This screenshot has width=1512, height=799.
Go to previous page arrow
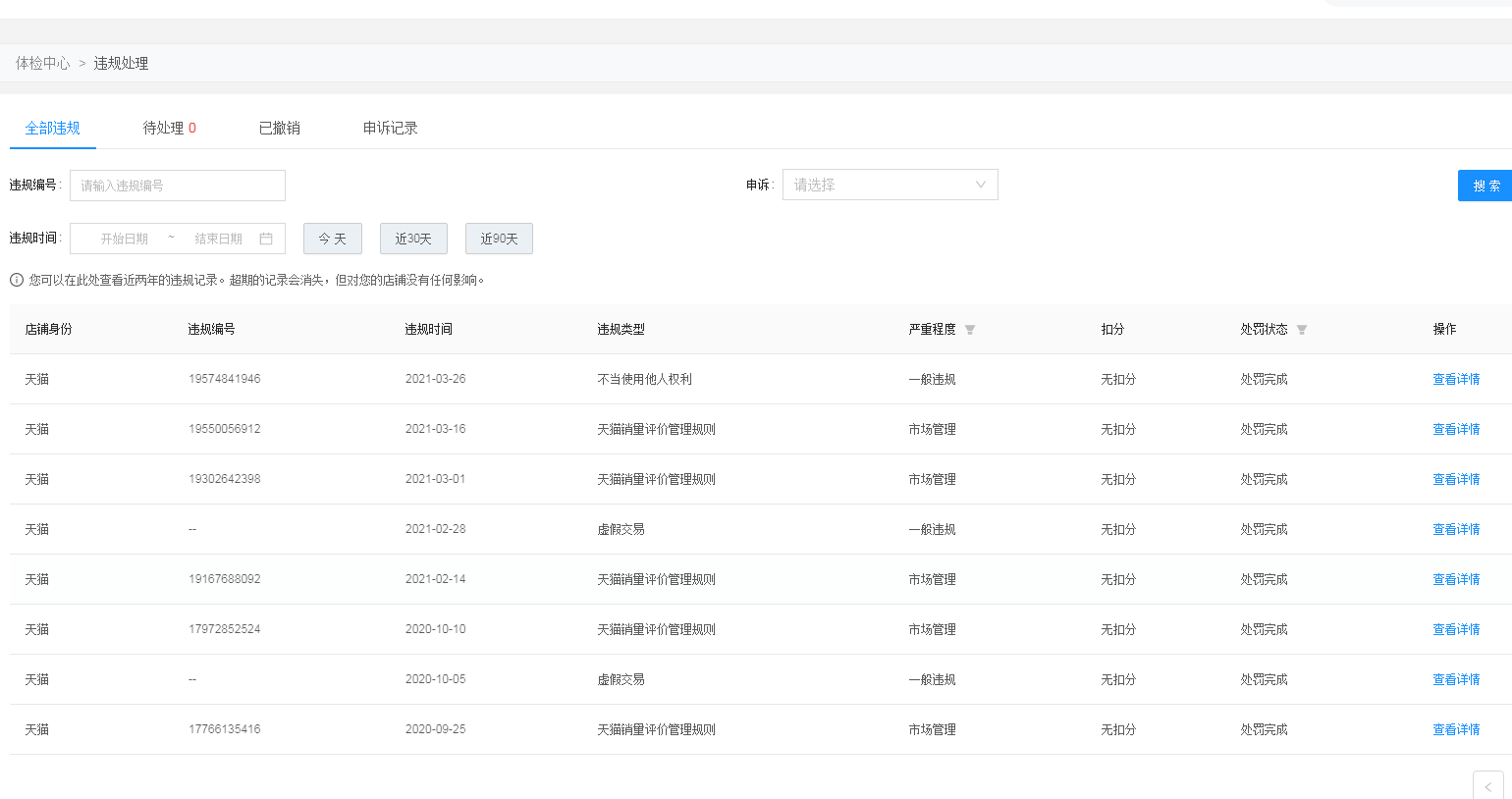pos(1488,786)
